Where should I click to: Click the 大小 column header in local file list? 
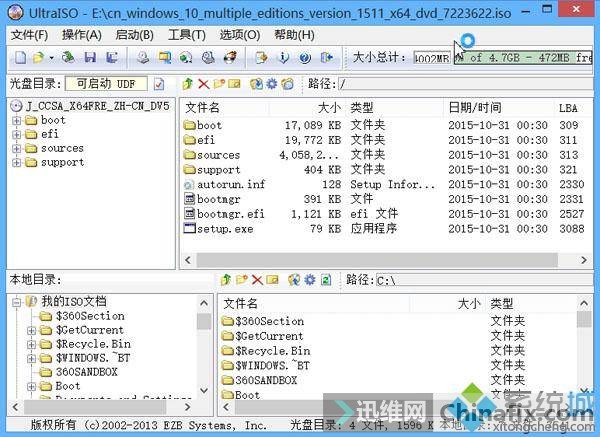pyautogui.click(x=447, y=304)
